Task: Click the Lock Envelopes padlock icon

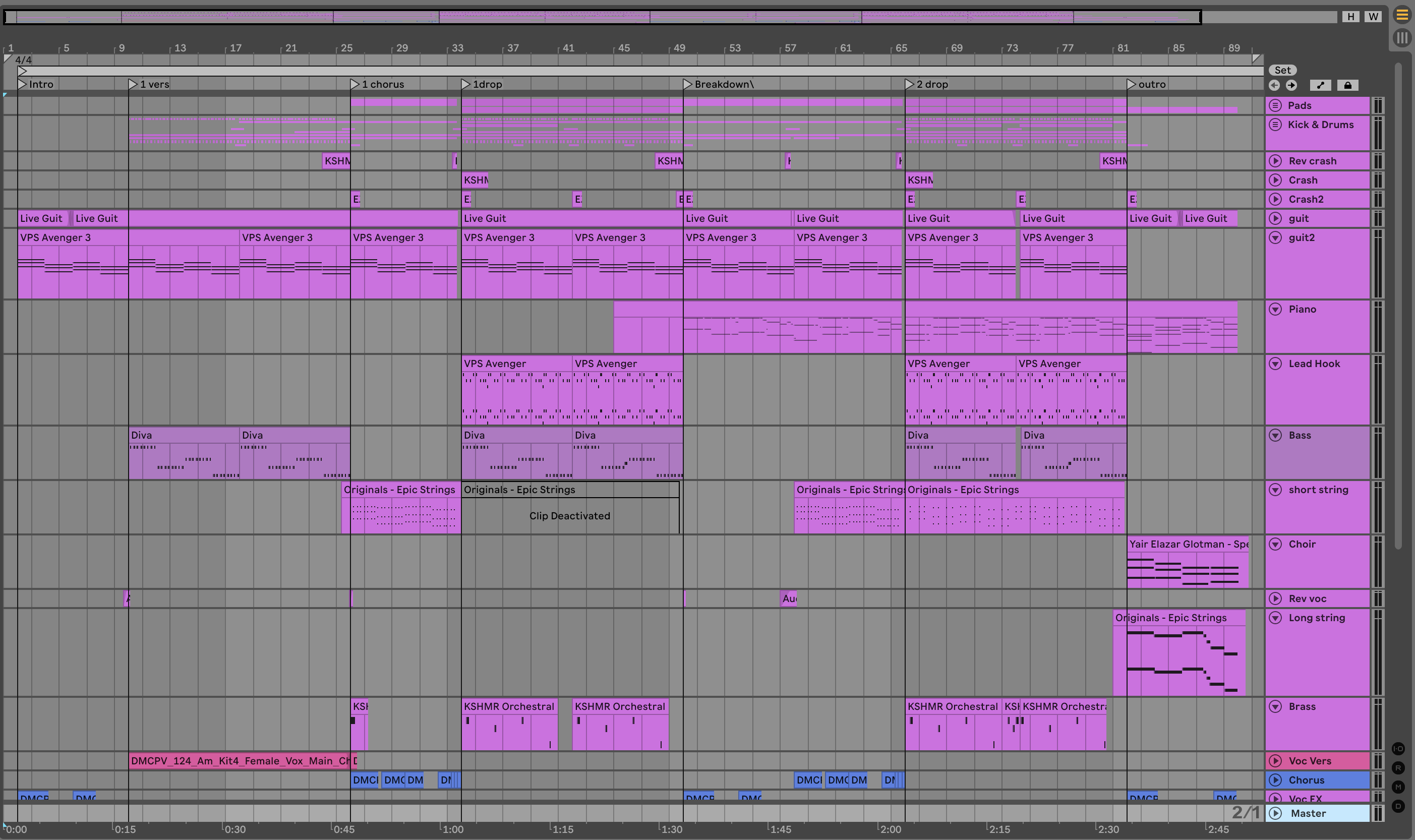Action: point(1347,86)
